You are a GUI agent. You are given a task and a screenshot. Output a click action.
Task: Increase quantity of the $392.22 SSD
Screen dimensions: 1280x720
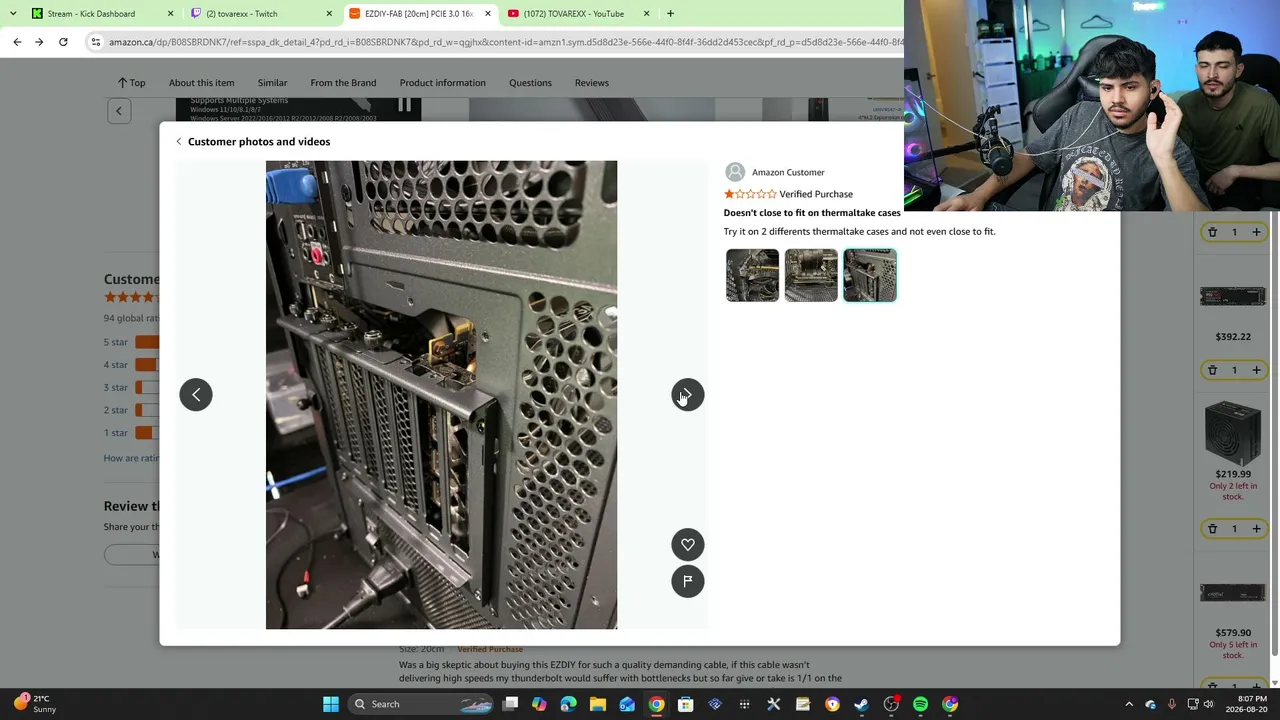coord(1256,370)
